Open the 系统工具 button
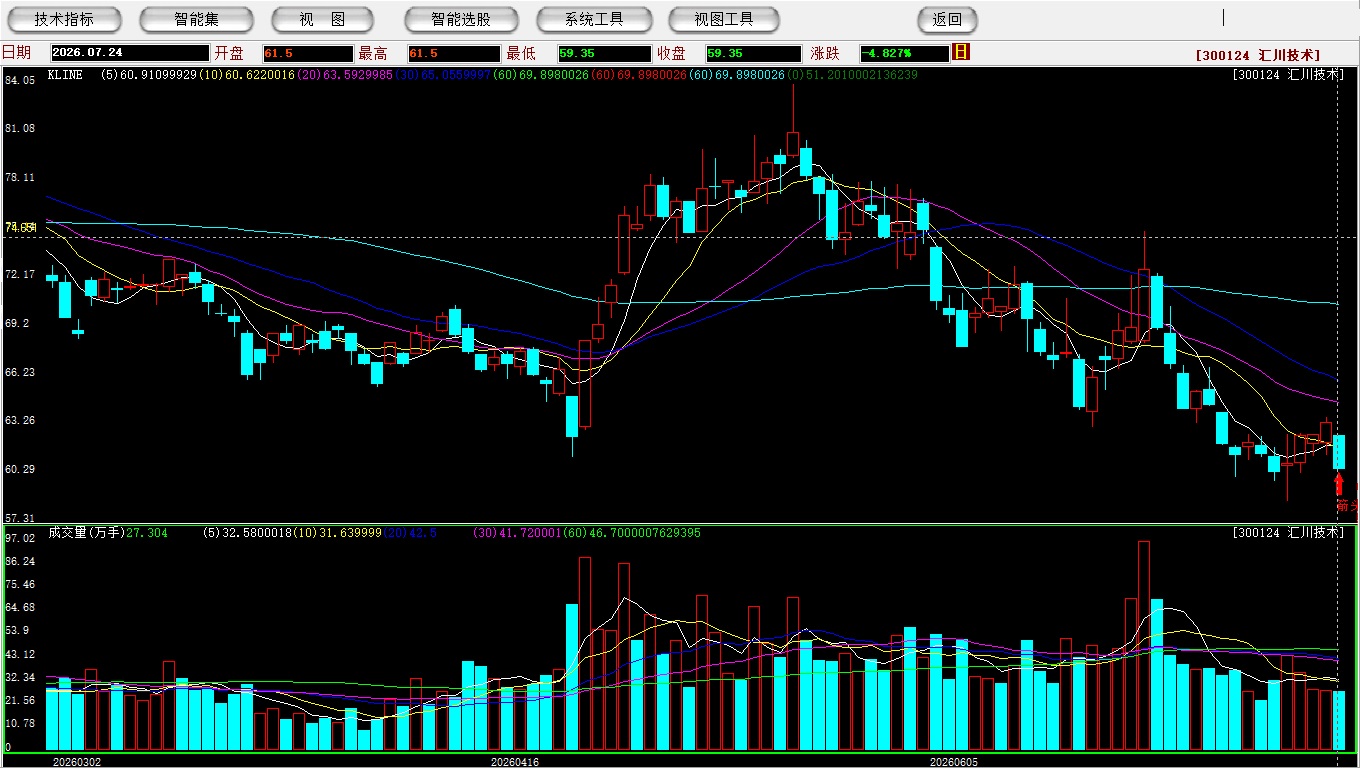Viewport: 1360px width, 768px height. click(594, 19)
